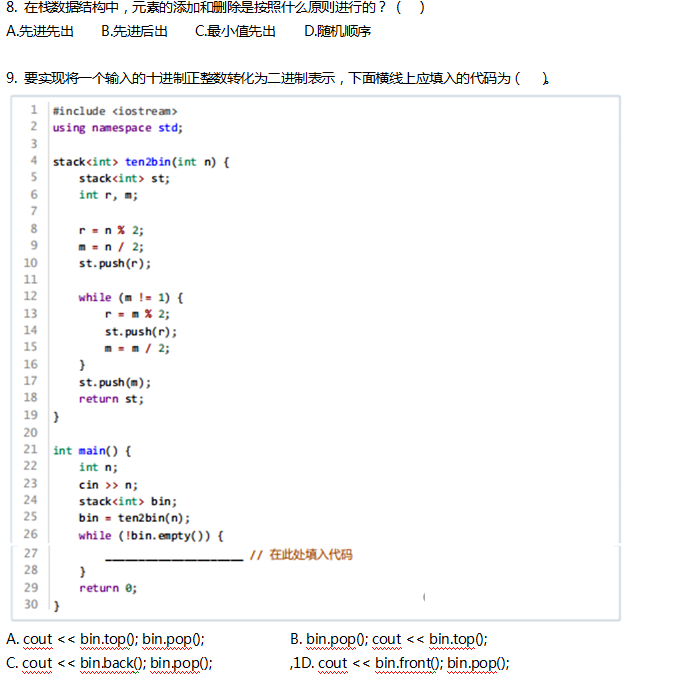Select option A.先进先出 for question 8
Image resolution: width=686 pixels, height=676 pixels.
click(x=40, y=31)
